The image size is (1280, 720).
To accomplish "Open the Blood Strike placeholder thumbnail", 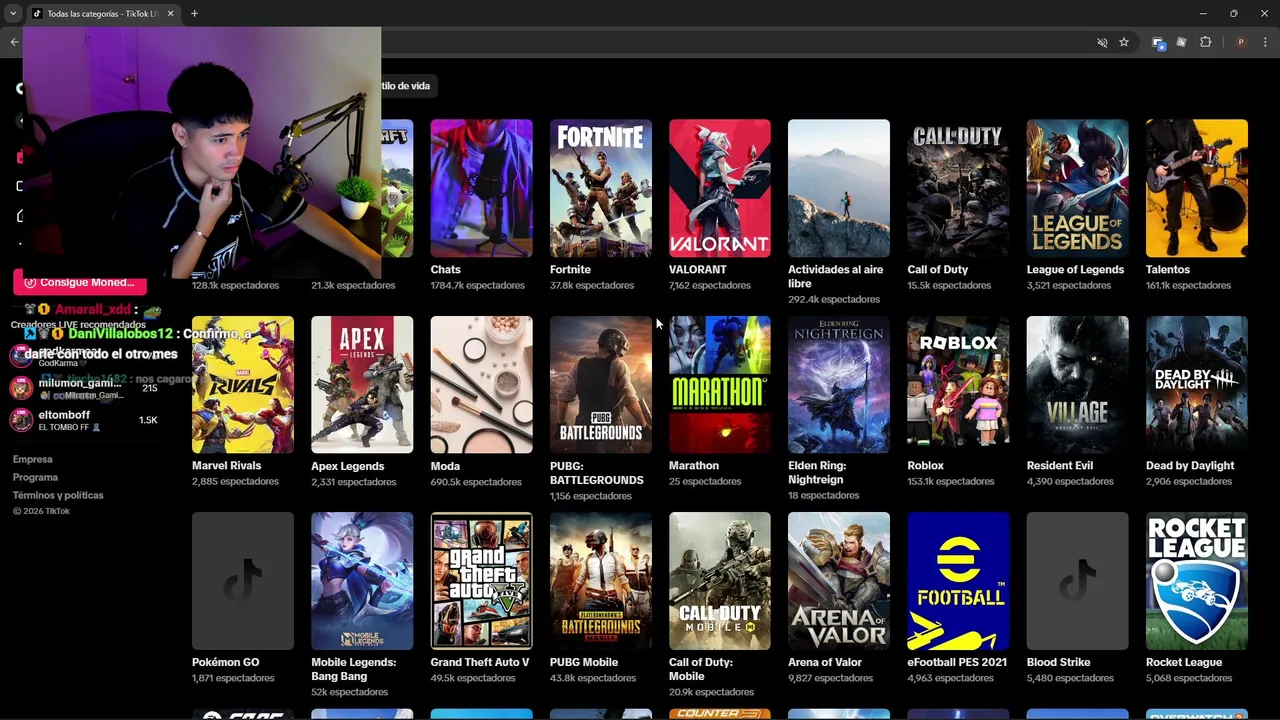I will [x=1077, y=581].
